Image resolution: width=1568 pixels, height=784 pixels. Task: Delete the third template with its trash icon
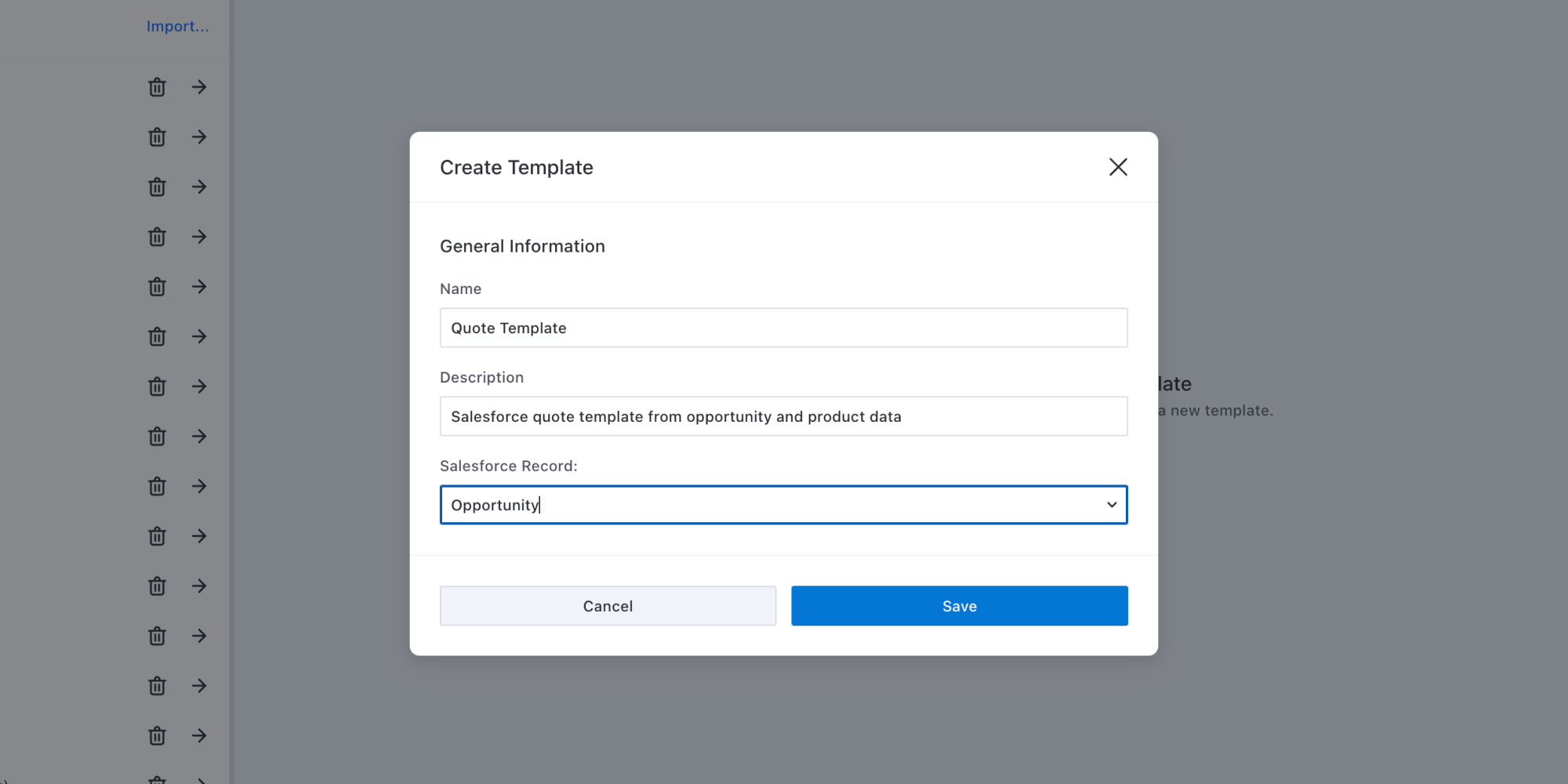click(157, 187)
